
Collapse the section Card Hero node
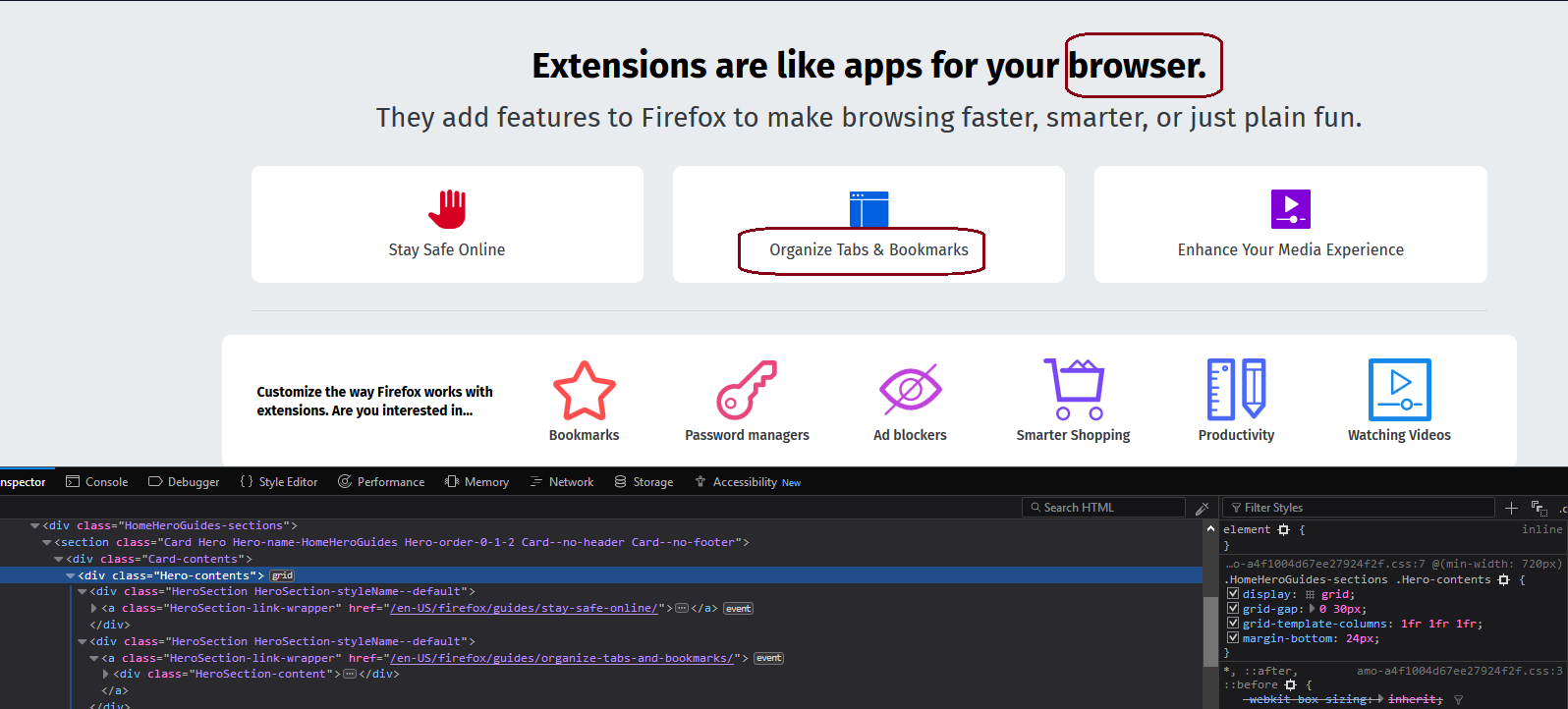click(x=47, y=542)
